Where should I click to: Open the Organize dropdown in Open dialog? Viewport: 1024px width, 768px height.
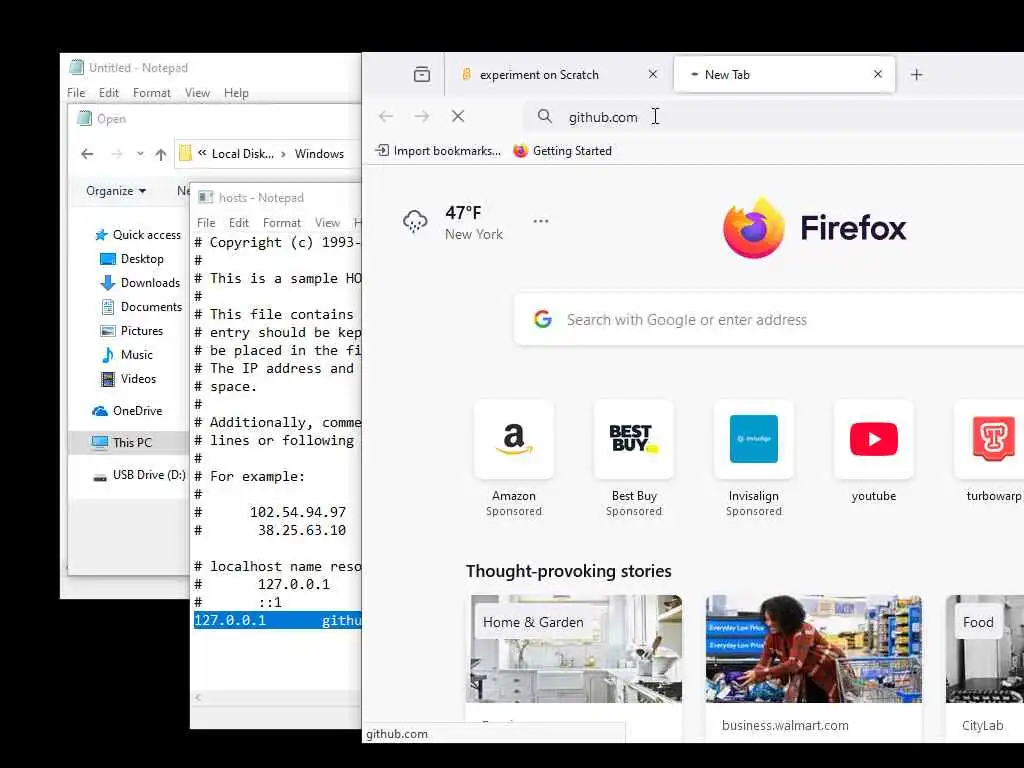[x=116, y=191]
